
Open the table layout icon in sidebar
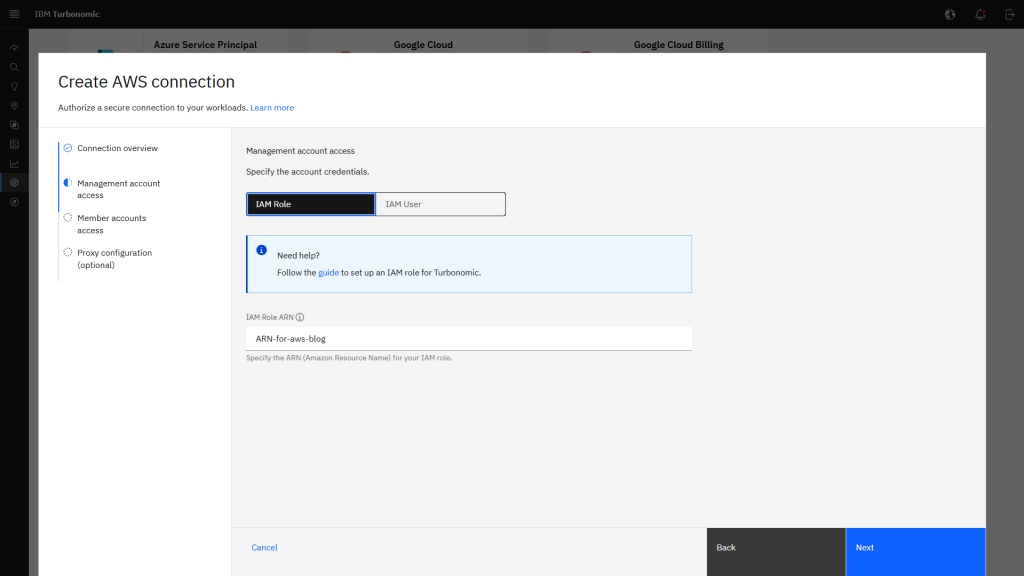click(x=14, y=144)
